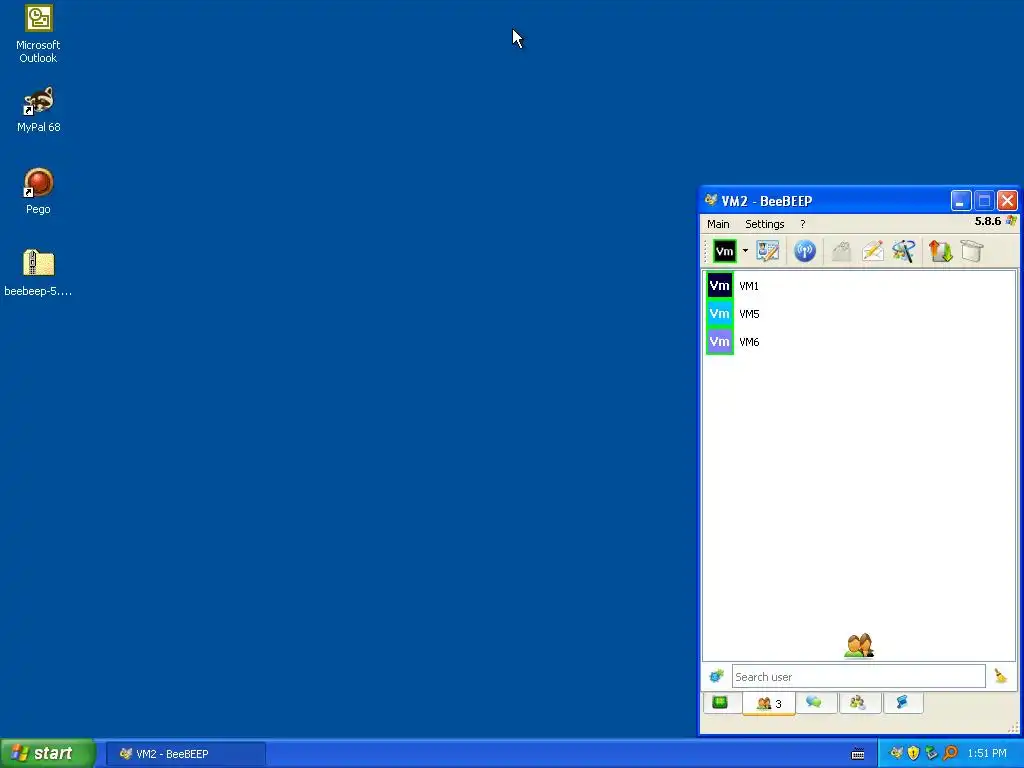The image size is (1024, 768).
Task: Click the network connection tray icon
Action: [x=931, y=754]
